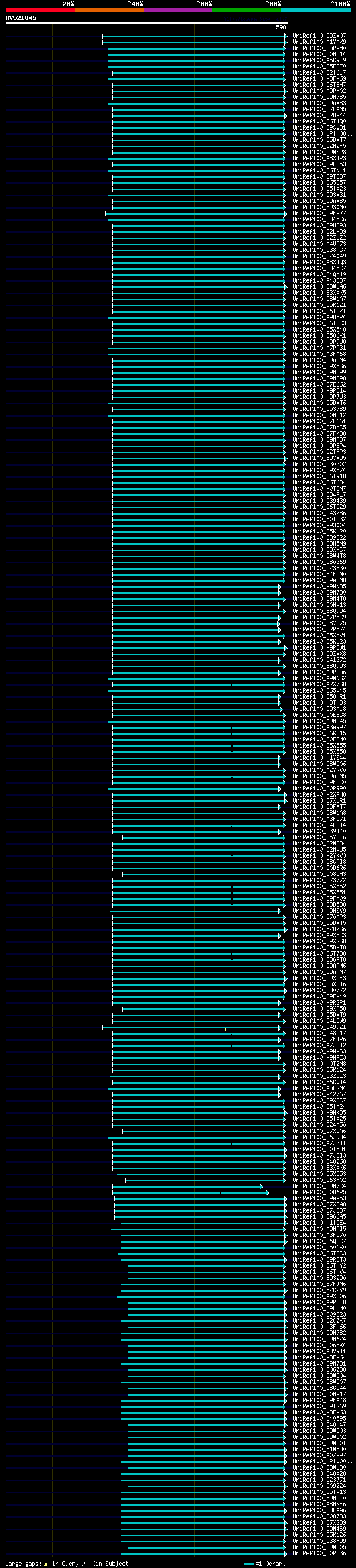Select the UniRef100_Q9FPZ7 label

click(319, 214)
